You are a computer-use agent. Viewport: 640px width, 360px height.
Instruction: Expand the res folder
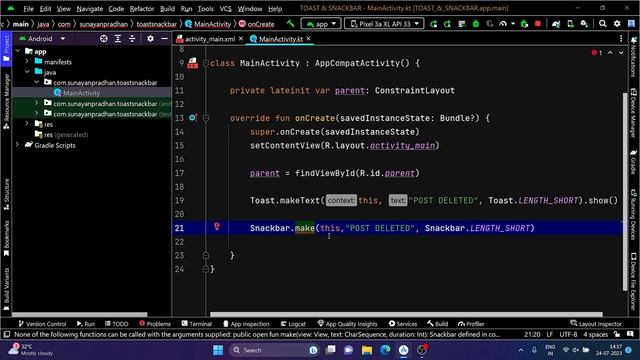pos(27,124)
